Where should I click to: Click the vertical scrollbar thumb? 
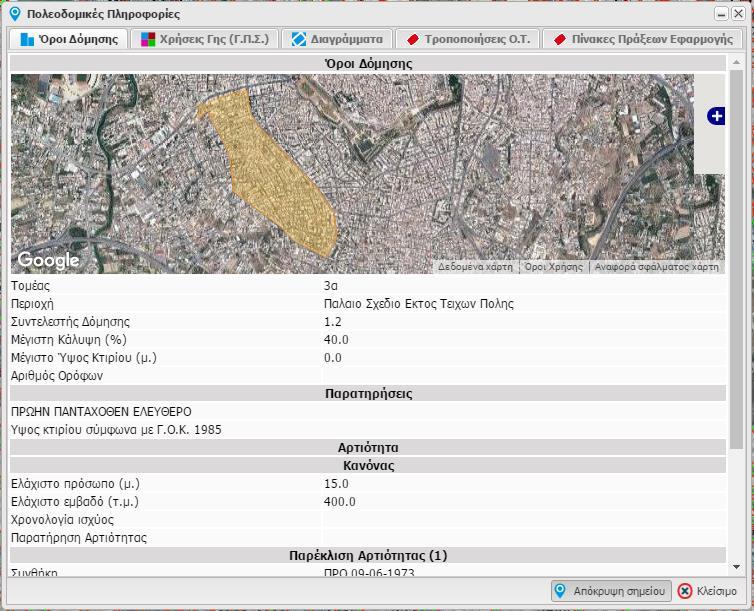(x=736, y=260)
